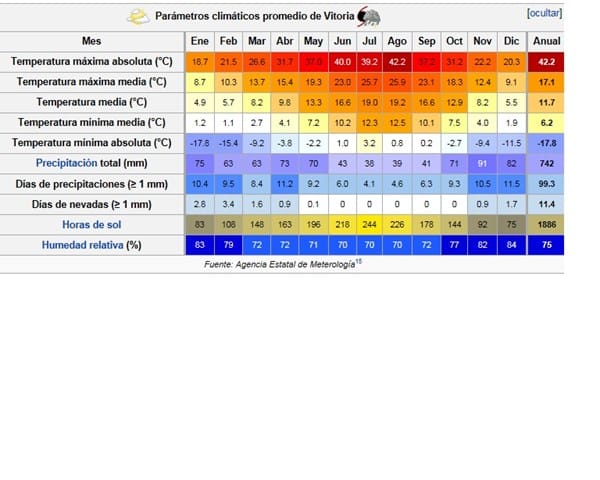Click the May column header
The image size is (600, 480).
click(x=313, y=41)
